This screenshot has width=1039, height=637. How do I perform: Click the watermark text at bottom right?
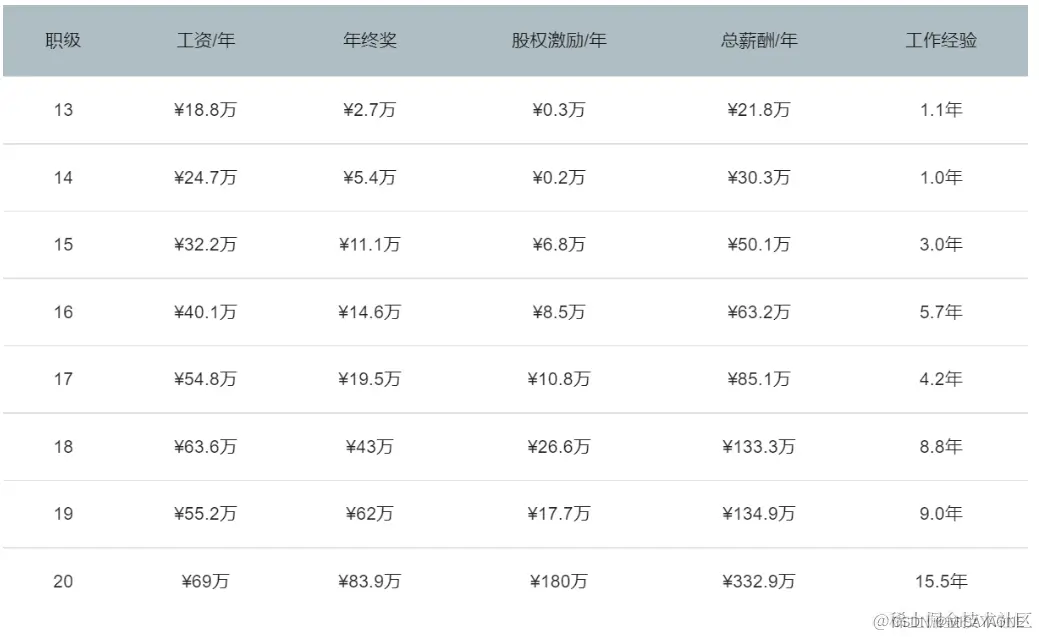[x=952, y=621]
